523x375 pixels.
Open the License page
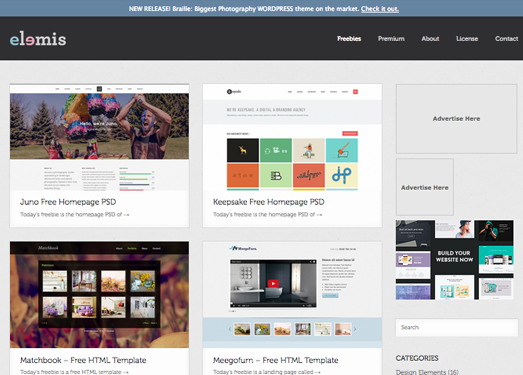467,39
